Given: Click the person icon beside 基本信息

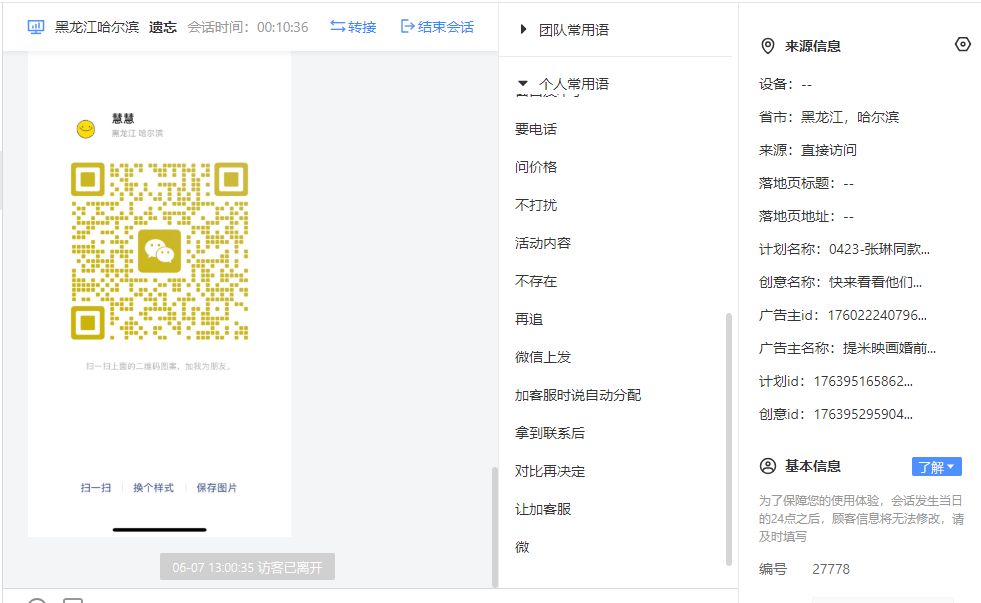Looking at the screenshot, I should pos(768,466).
